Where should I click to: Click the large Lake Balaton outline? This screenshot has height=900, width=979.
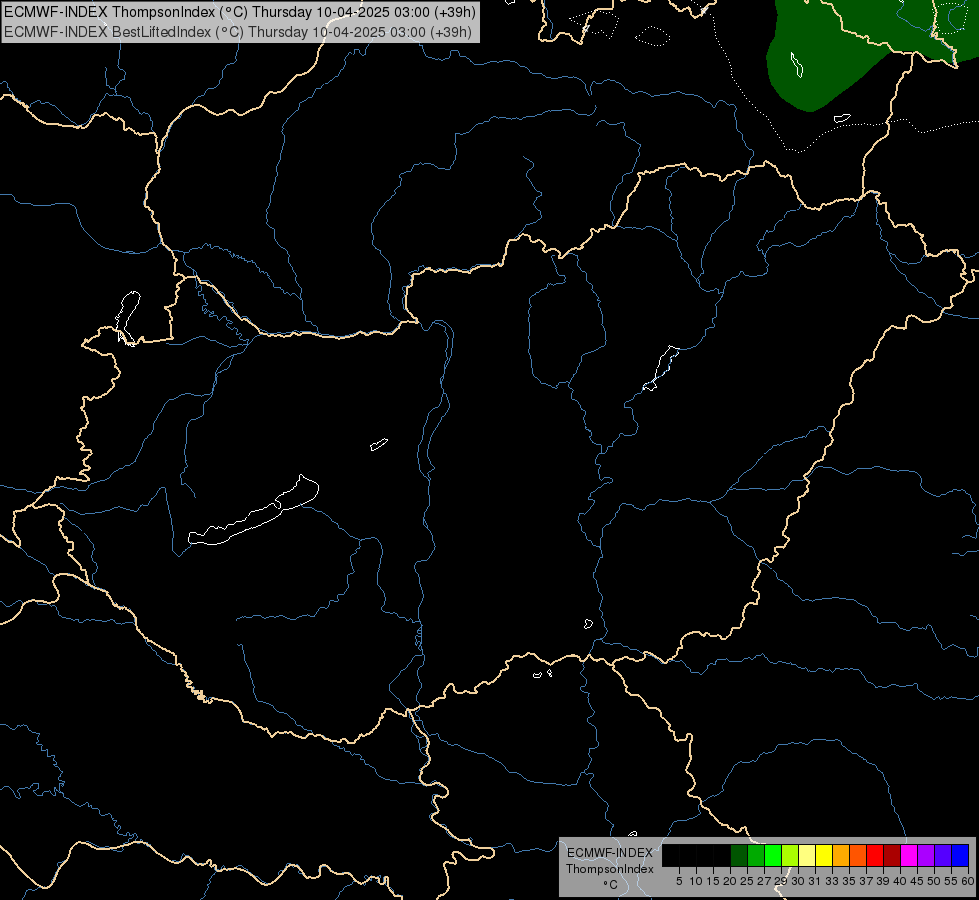pyautogui.click(x=253, y=510)
